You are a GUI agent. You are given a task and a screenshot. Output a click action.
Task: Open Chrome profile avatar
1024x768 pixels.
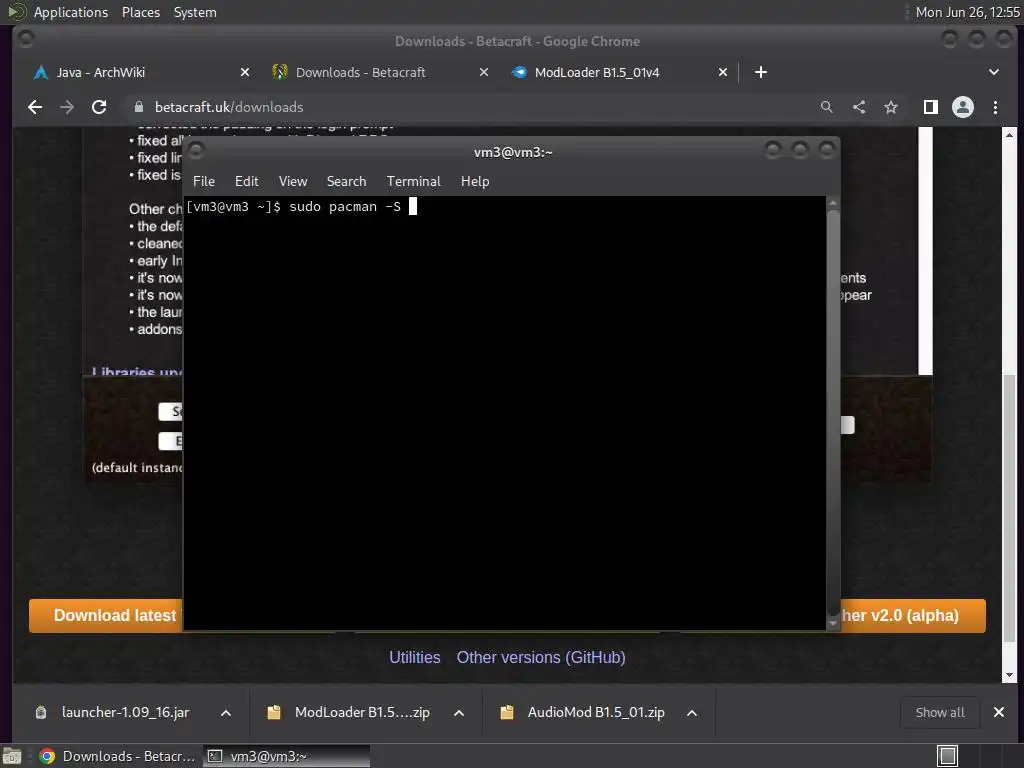pyautogui.click(x=963, y=107)
